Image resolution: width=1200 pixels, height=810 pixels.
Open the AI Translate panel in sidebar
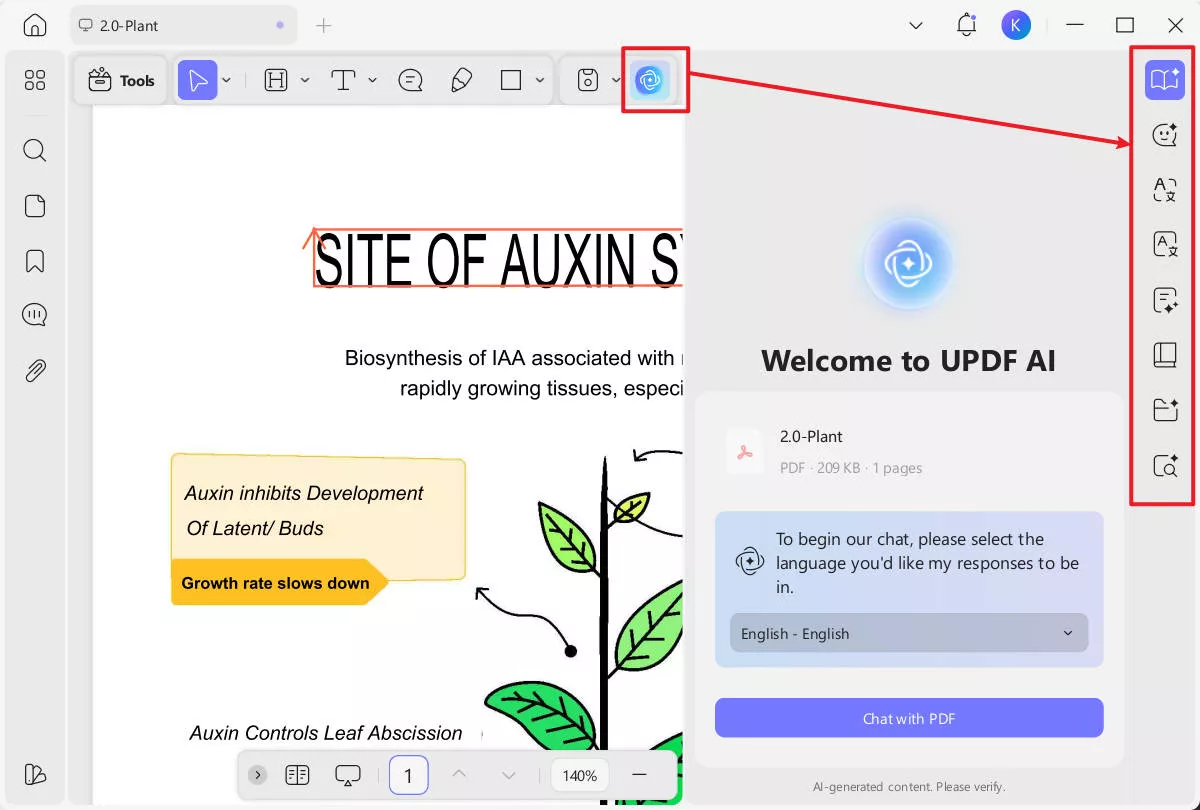(1163, 190)
